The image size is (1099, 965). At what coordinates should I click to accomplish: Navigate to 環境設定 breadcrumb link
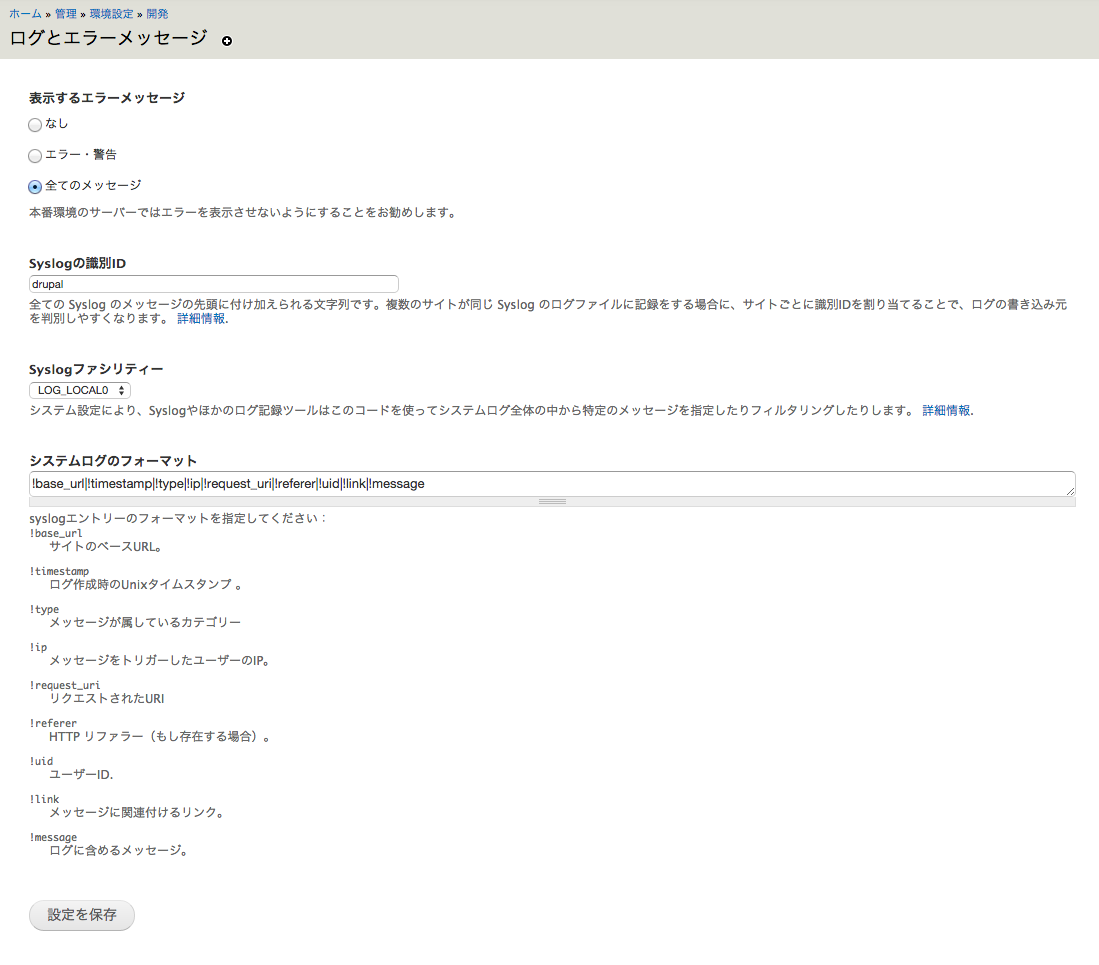(110, 14)
